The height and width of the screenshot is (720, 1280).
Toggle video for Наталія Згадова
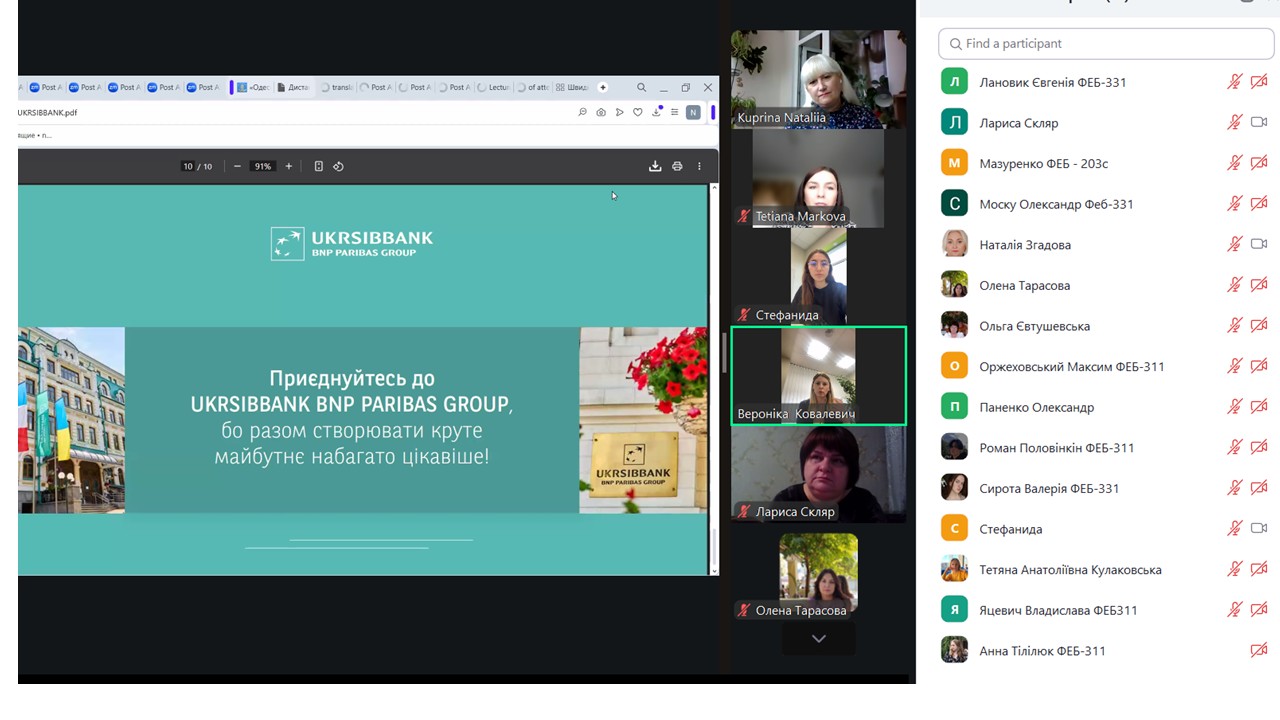[x=1259, y=245]
